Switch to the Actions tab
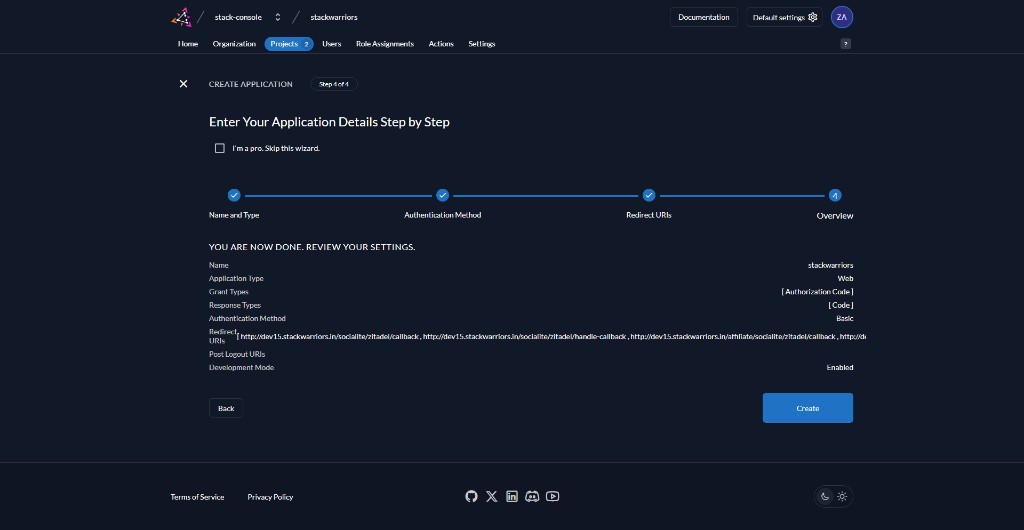The width and height of the screenshot is (1024, 530). pyautogui.click(x=441, y=44)
